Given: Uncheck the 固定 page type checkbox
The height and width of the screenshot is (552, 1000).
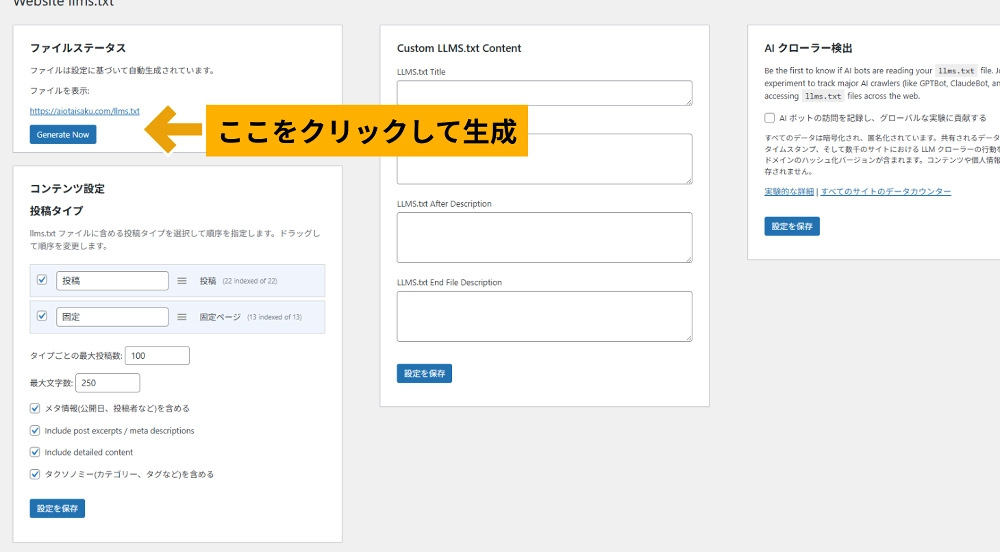Looking at the screenshot, I should click(42, 316).
